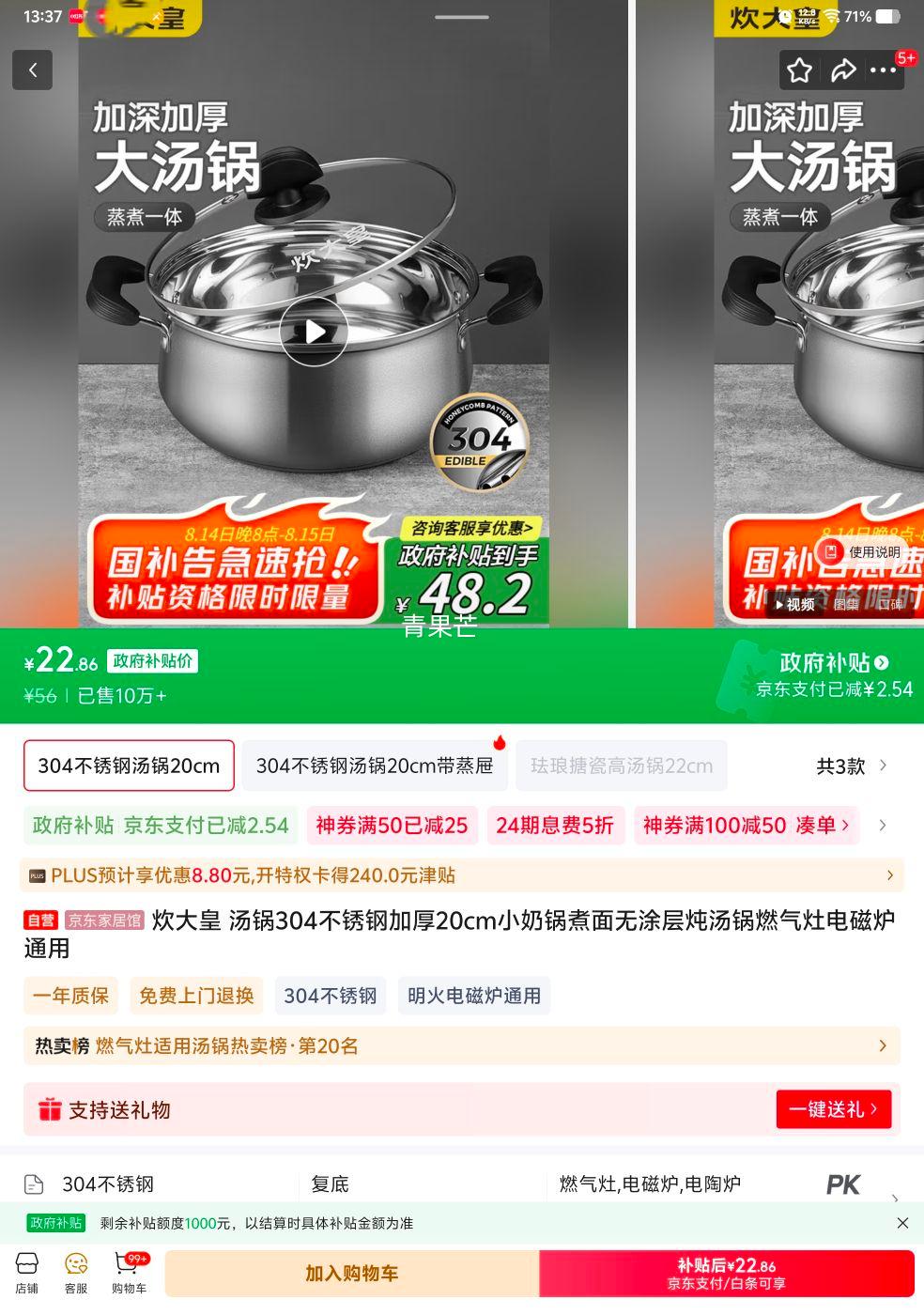This screenshot has width=924, height=1315.
Task: Tap the 一键送礼 gift button
Action: click(834, 1109)
